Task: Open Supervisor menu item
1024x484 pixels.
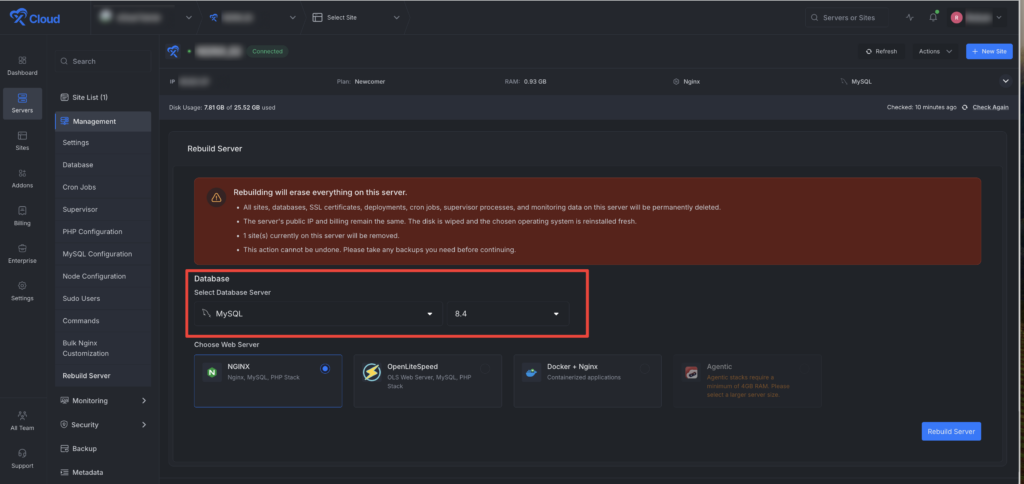Action: coord(80,210)
